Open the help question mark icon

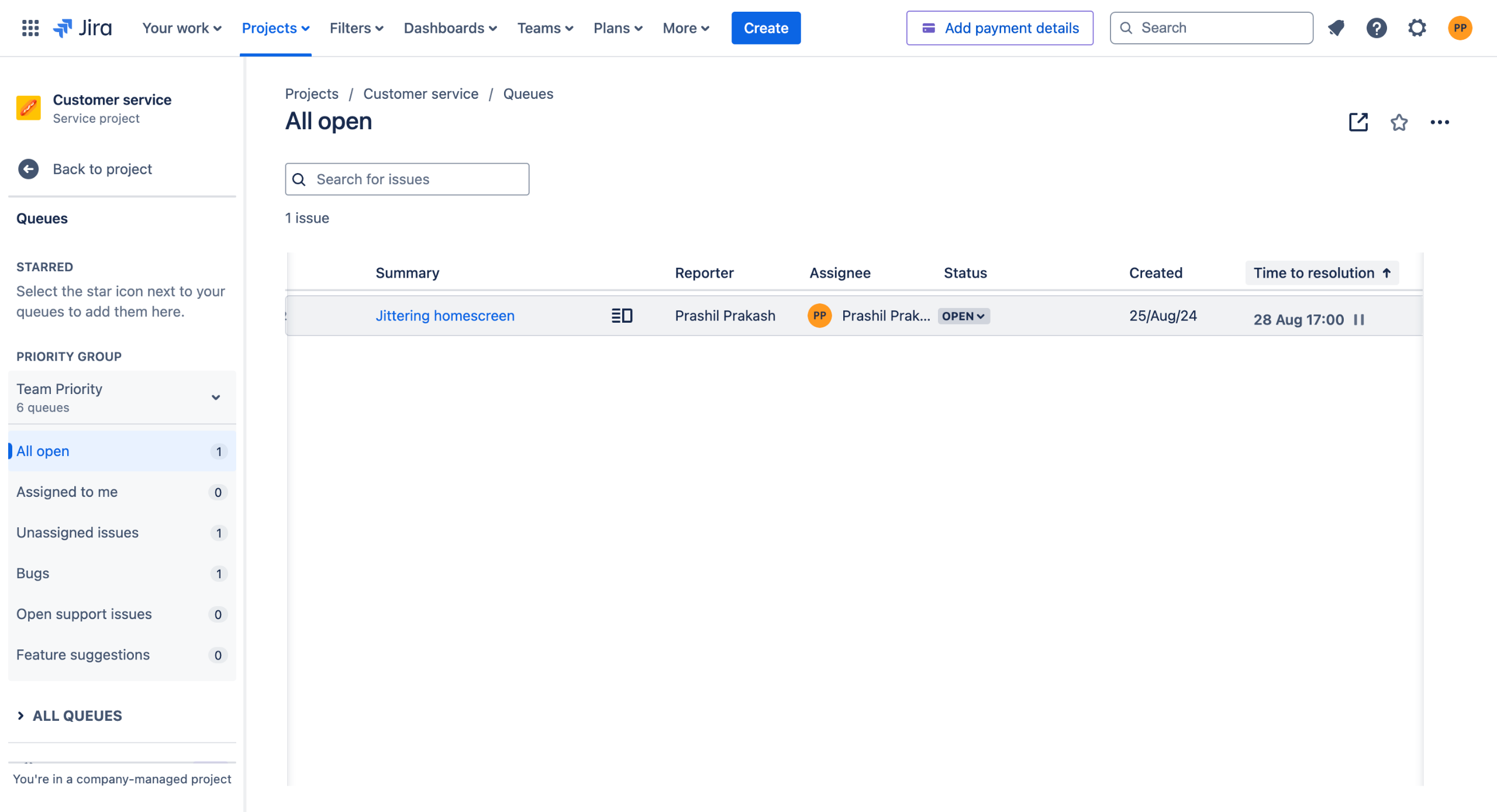point(1377,27)
